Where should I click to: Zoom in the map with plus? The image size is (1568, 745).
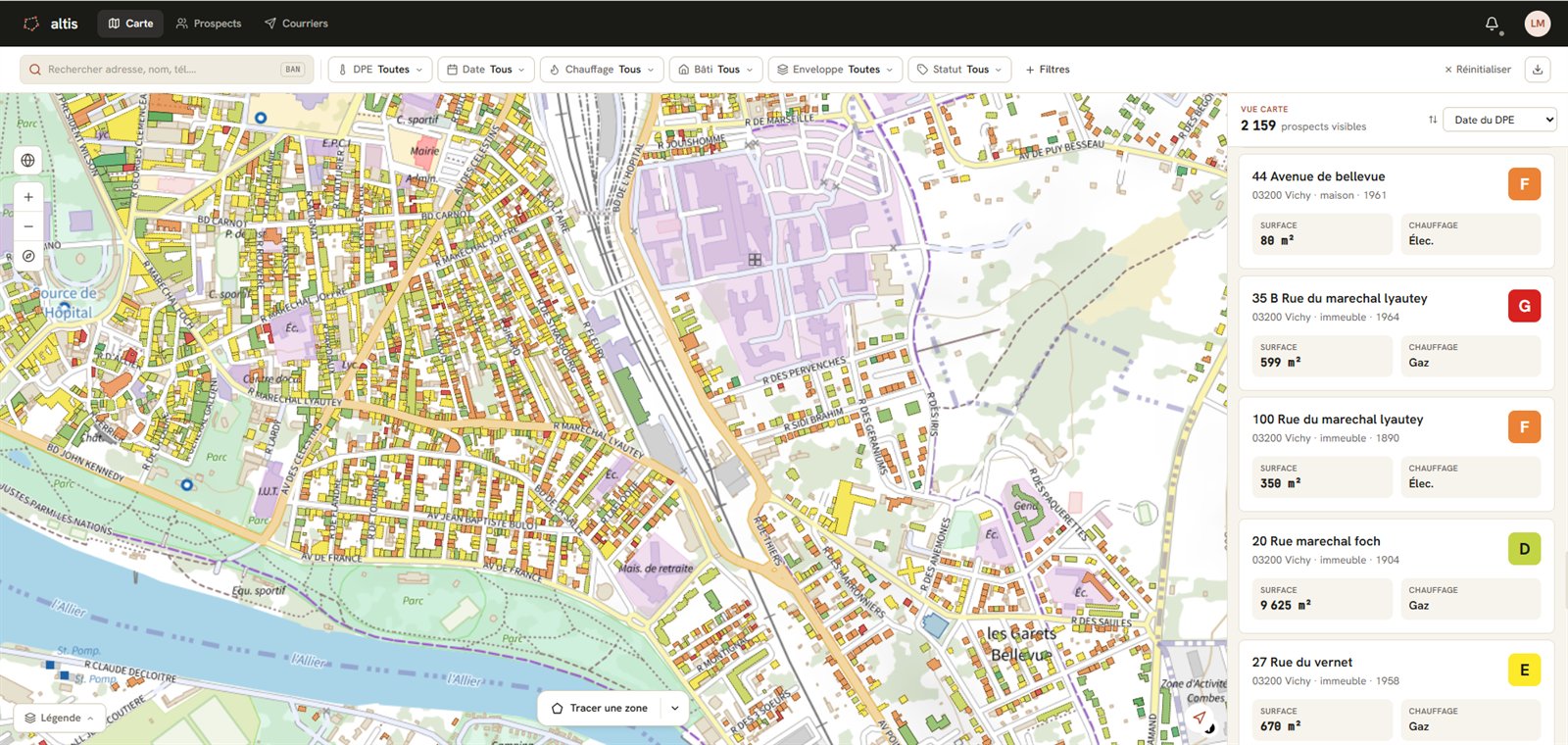[28, 197]
